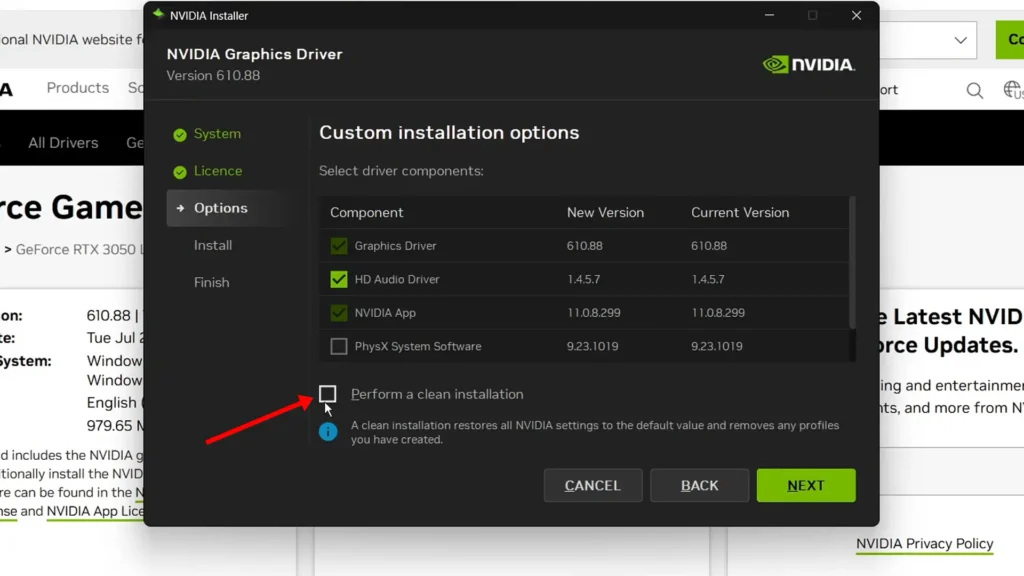
Task: Open the search icon on NVIDIA website
Action: coord(974,90)
